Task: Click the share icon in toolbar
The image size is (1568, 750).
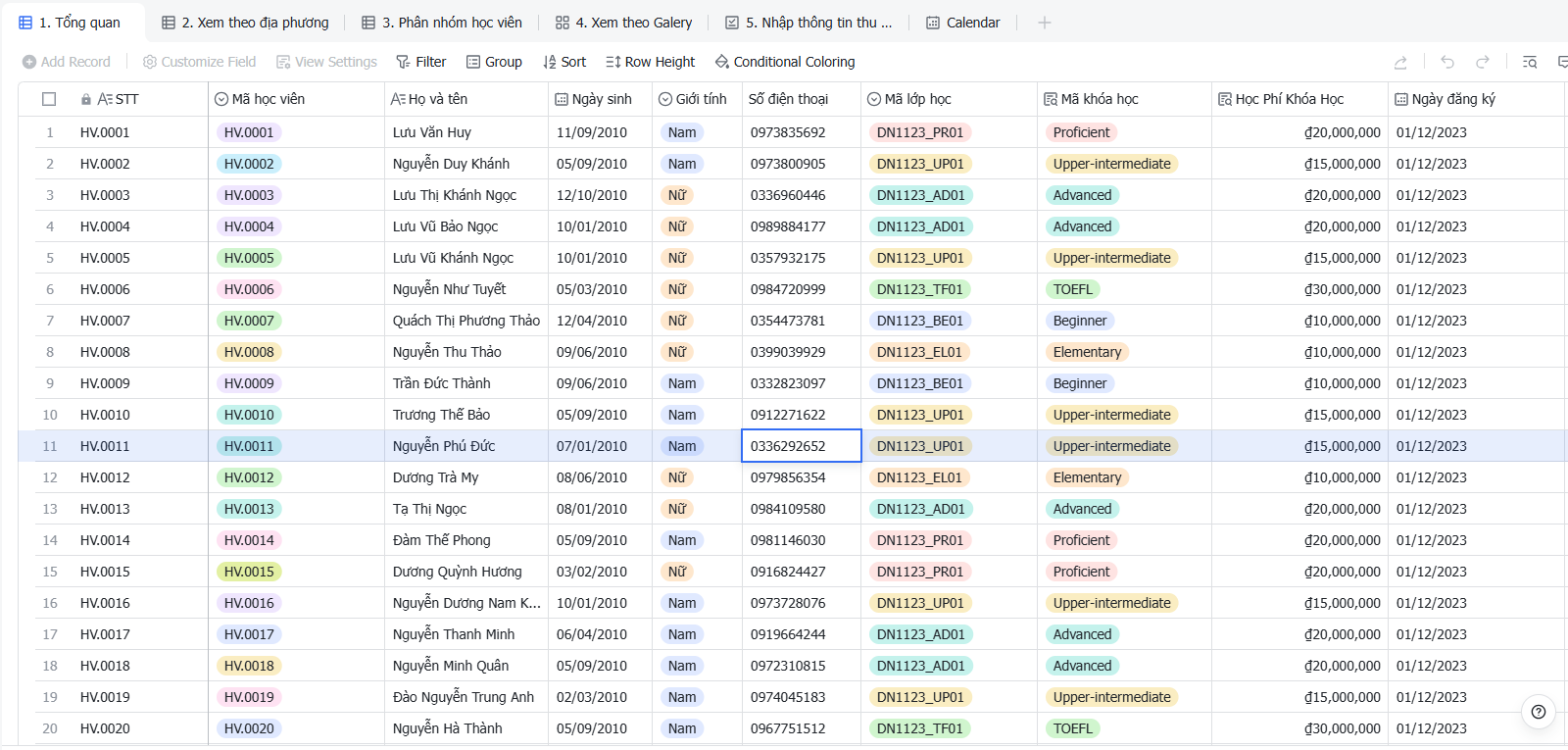Action: click(1400, 62)
